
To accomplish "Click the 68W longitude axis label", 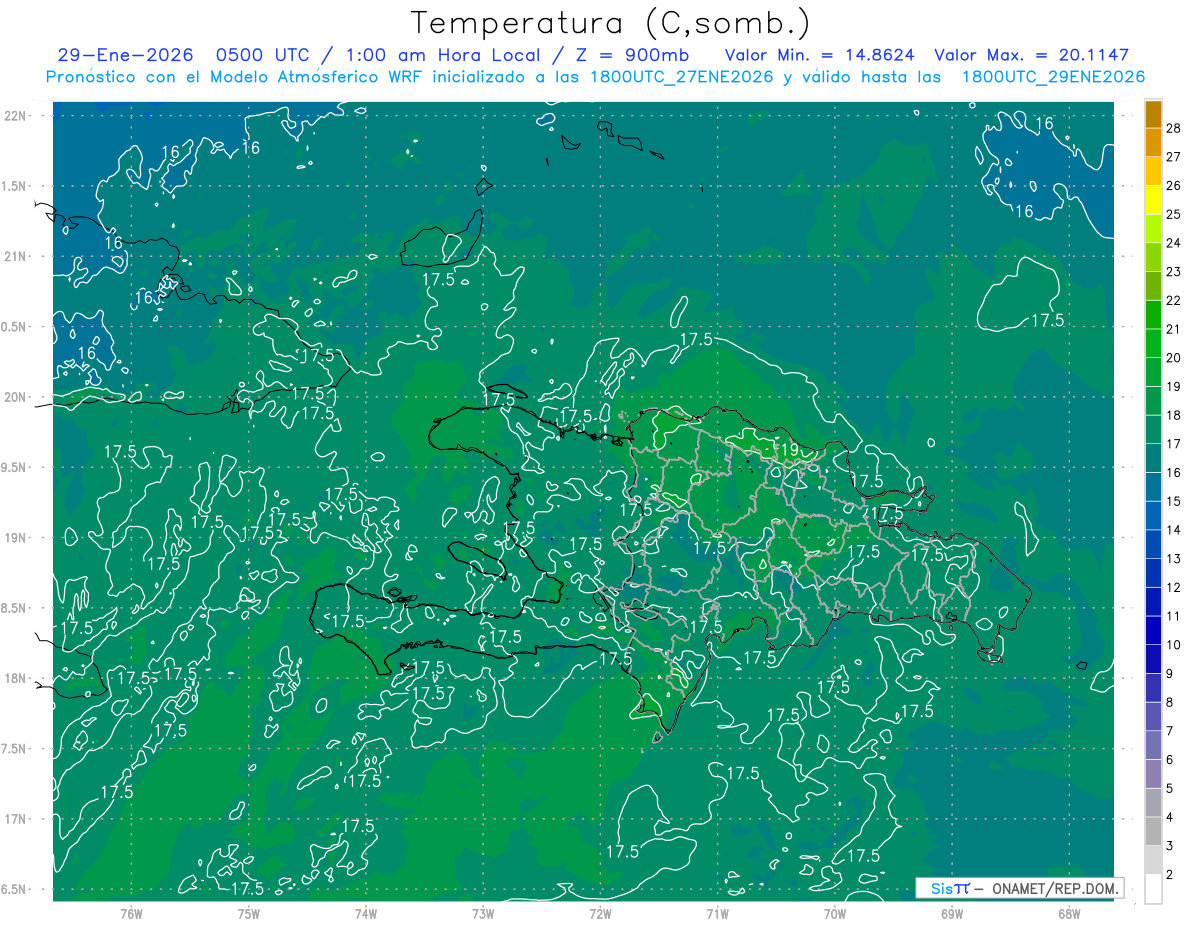I will (1069, 913).
